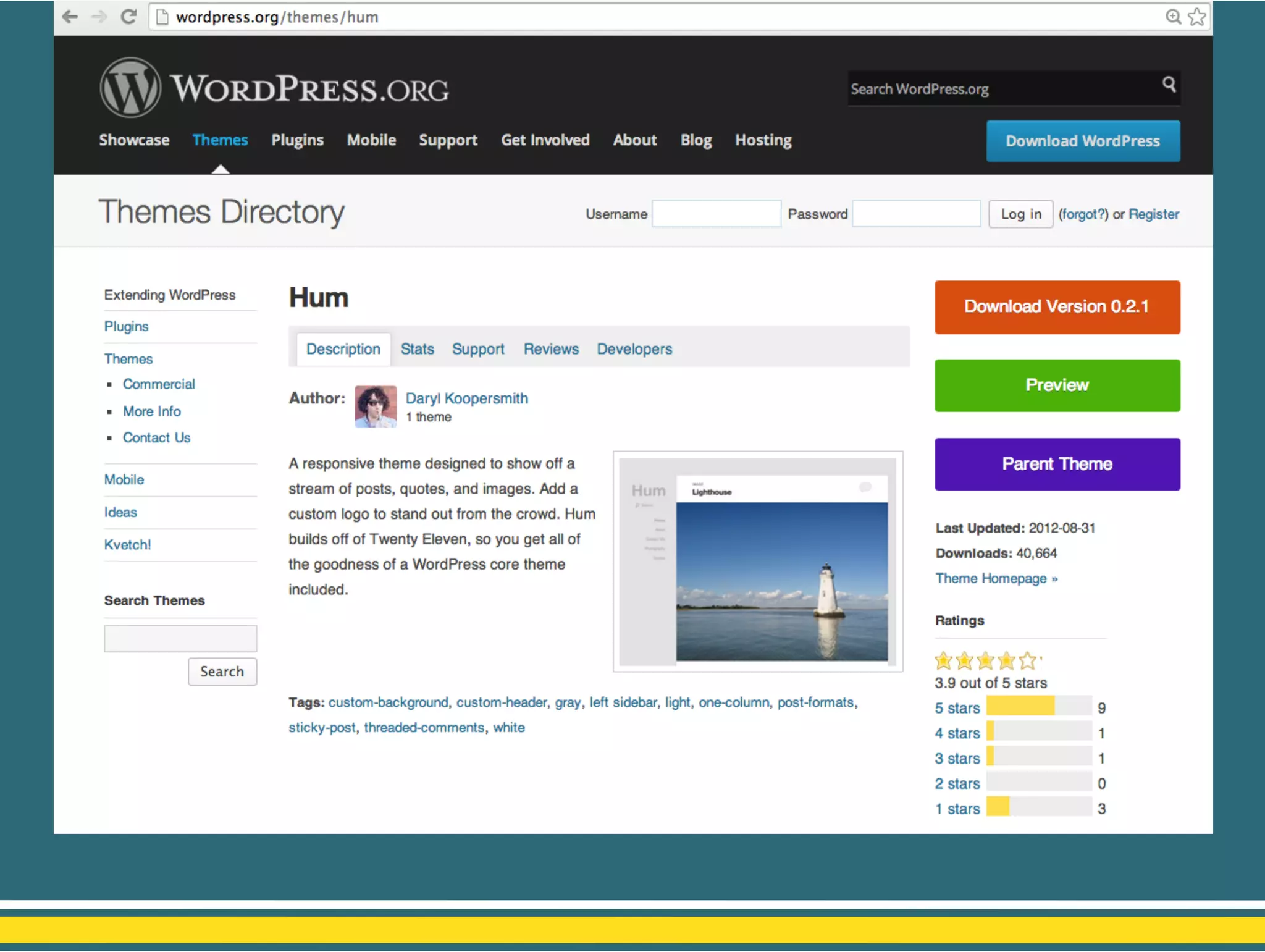Click the browser reload icon
The image size is (1265, 952).
(x=128, y=17)
